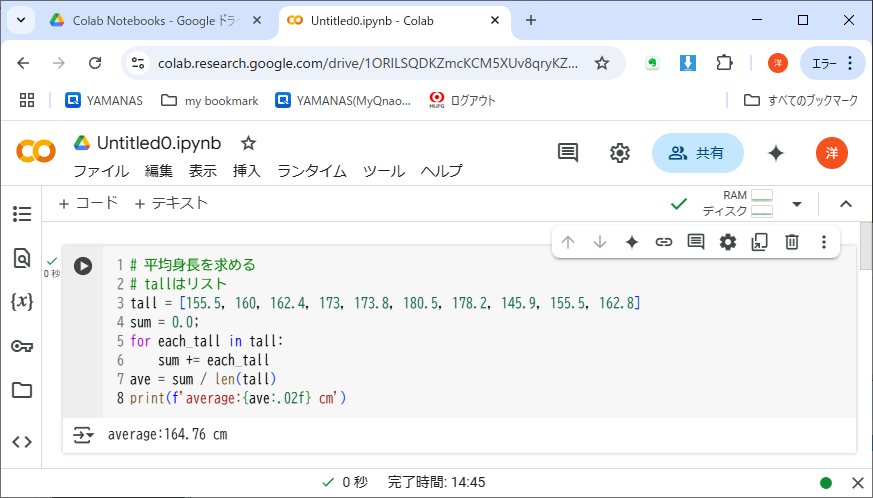Image resolution: width=873 pixels, height=498 pixels.
Task: Open the Files folder panel in sidebar
Action: (21, 390)
